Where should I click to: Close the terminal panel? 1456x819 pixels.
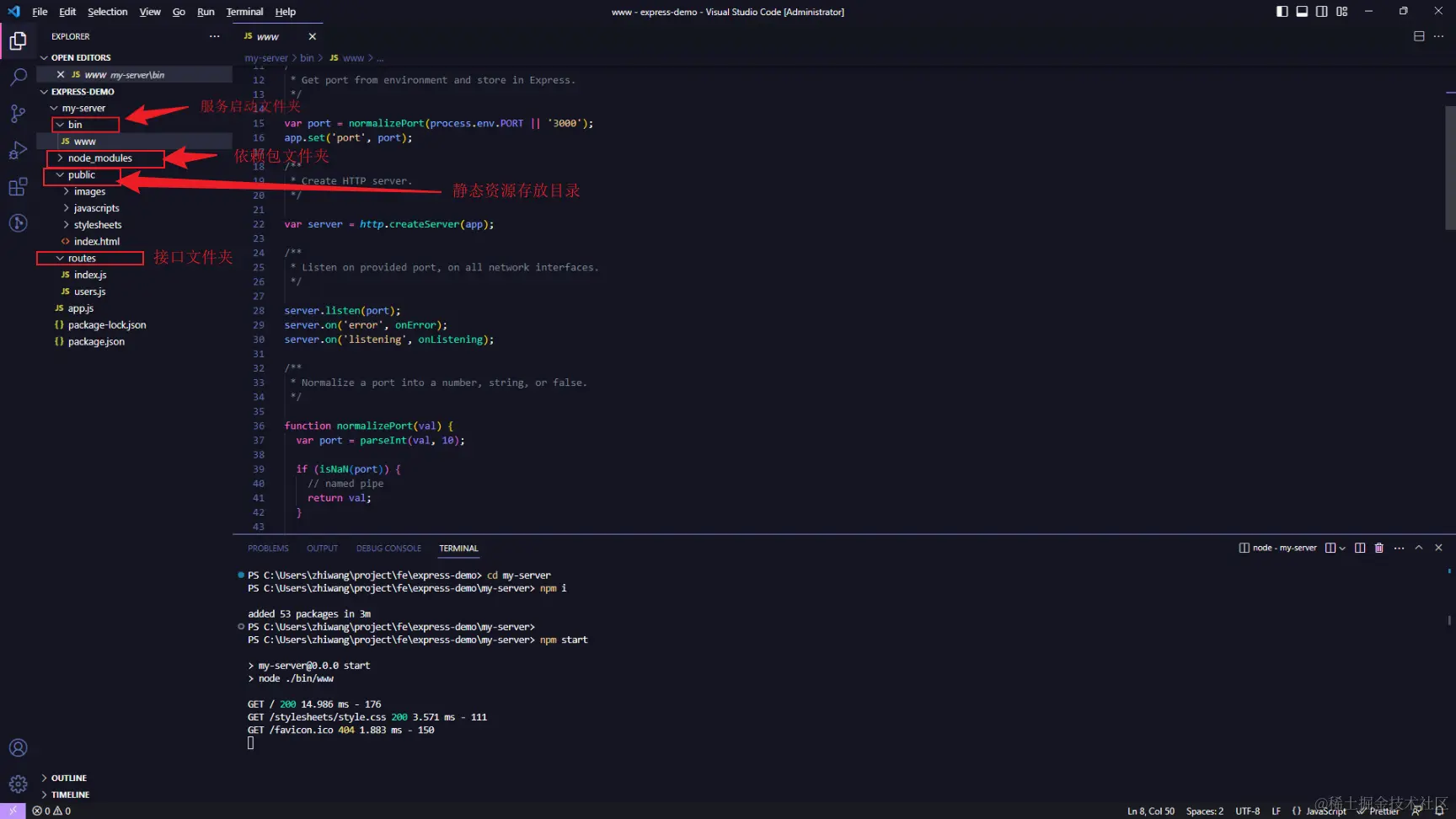click(x=1439, y=548)
